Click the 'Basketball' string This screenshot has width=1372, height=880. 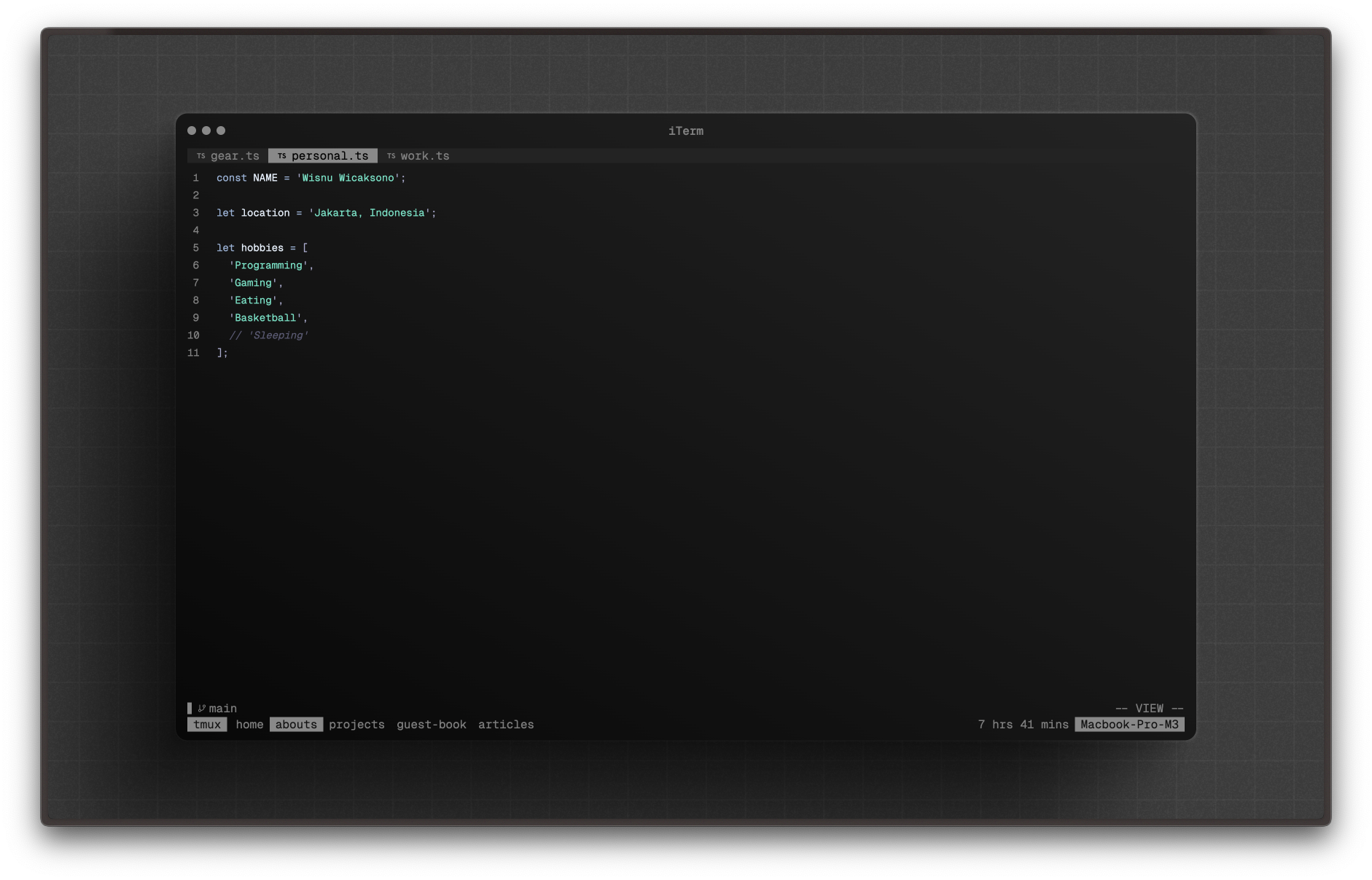265,318
